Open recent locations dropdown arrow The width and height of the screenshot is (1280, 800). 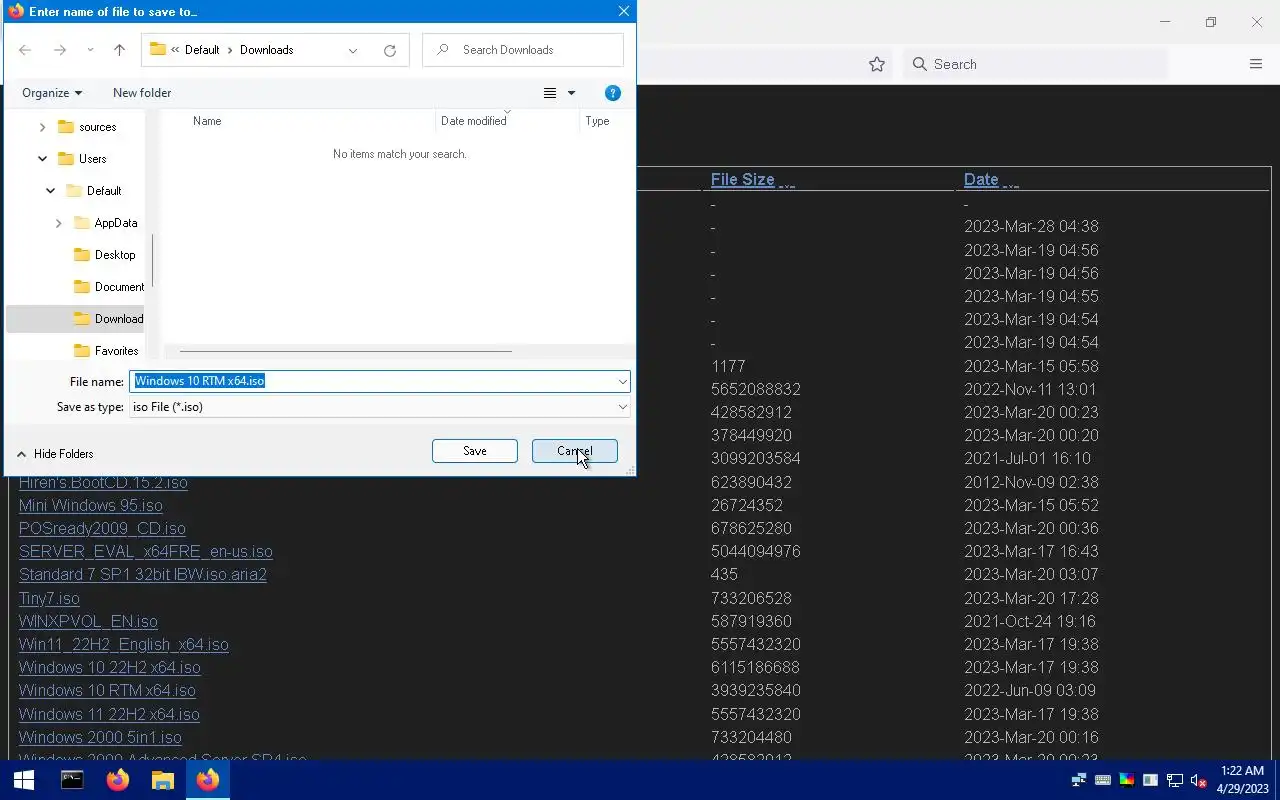coord(90,50)
